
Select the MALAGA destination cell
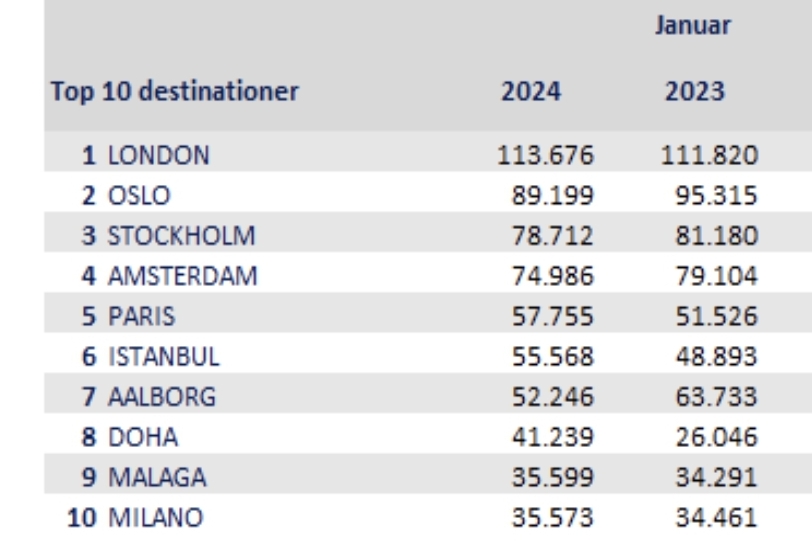pyautogui.click(x=157, y=478)
